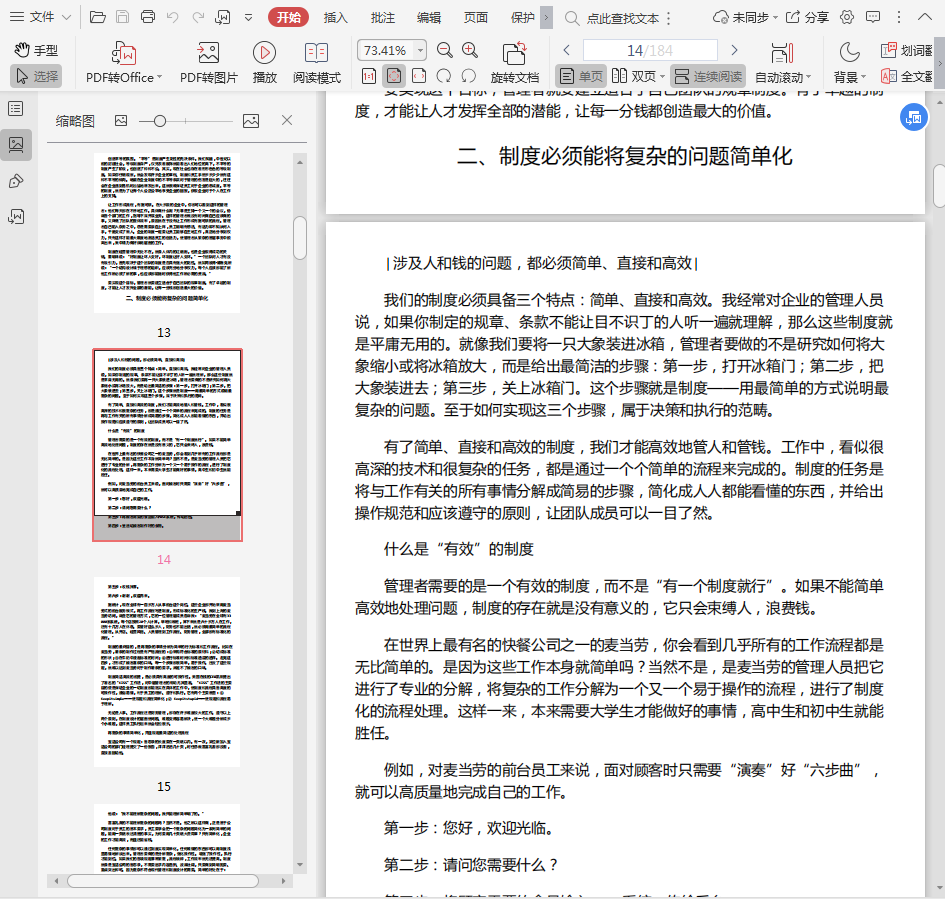Open the three-dot more options menu
This screenshot has width=945, height=899.
click(899, 17)
